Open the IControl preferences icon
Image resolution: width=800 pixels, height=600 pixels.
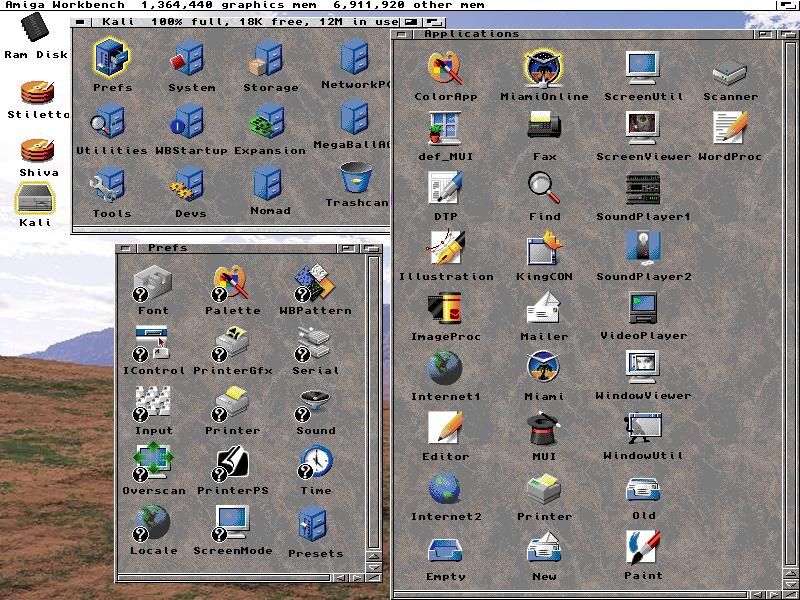point(152,344)
